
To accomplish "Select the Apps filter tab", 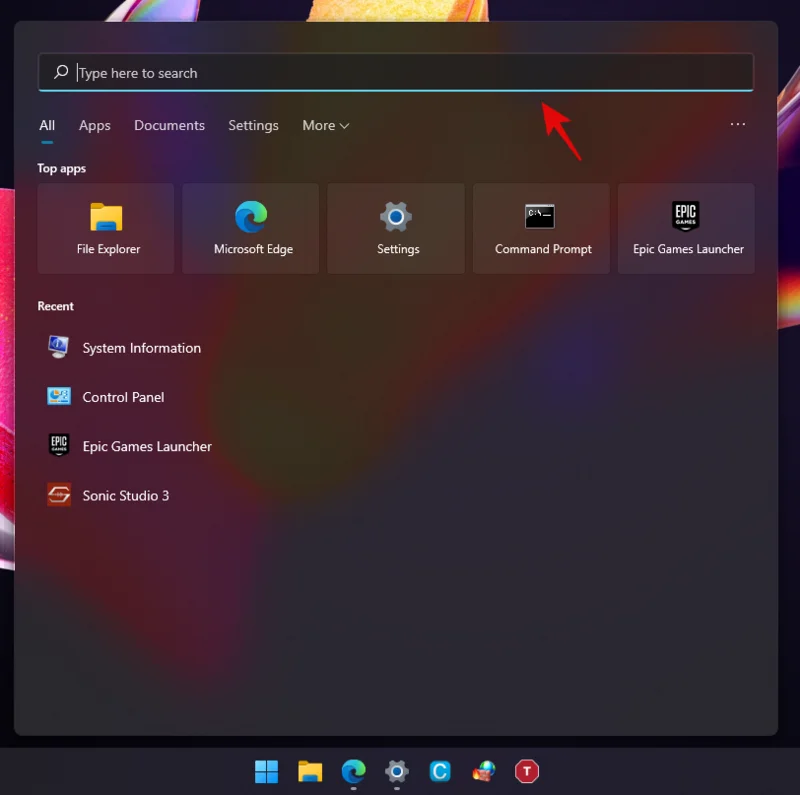I will (94, 125).
